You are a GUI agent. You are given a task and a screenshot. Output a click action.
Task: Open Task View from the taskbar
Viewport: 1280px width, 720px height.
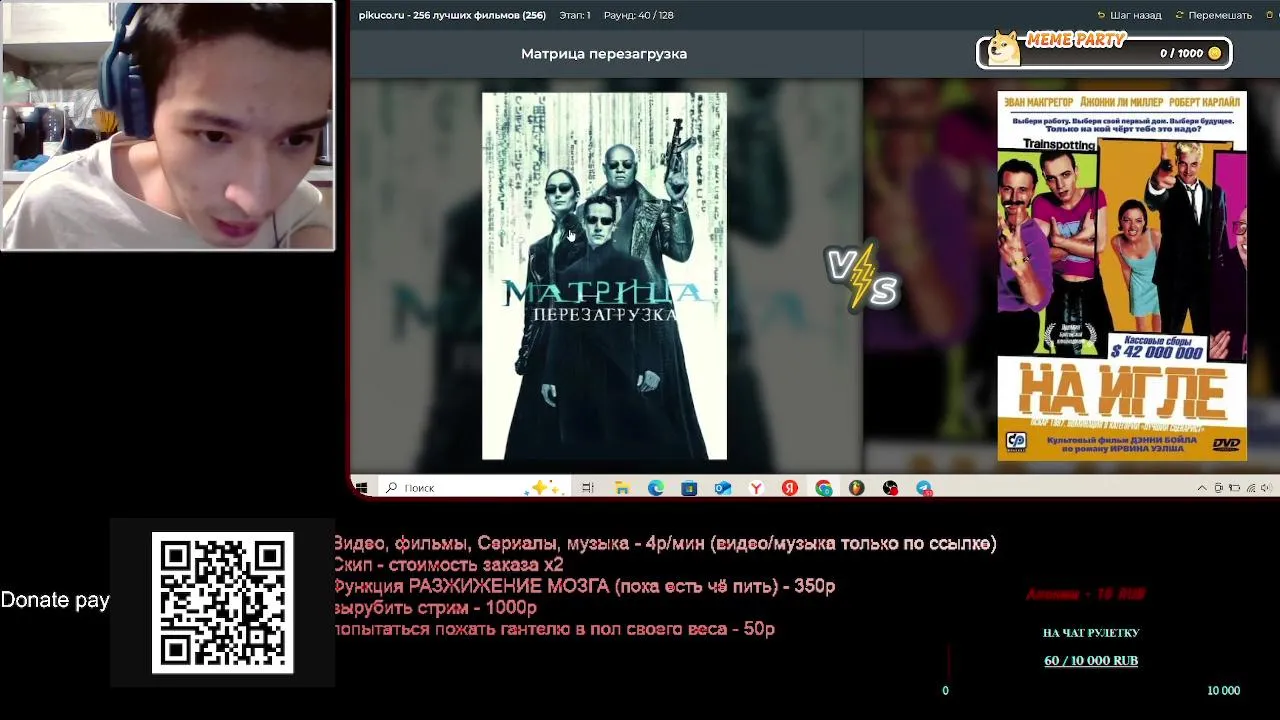point(588,488)
